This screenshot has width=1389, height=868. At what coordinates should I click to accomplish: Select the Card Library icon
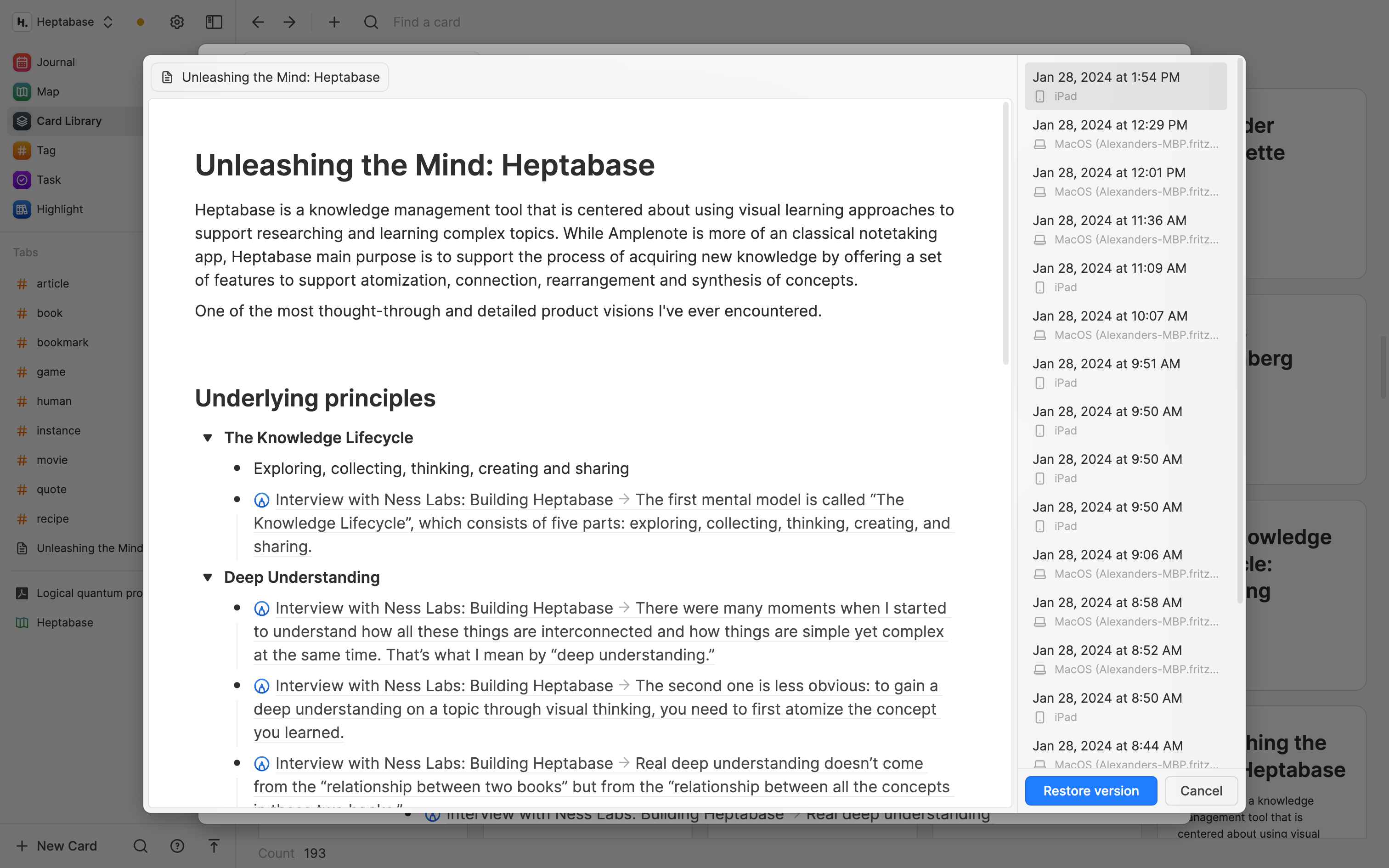click(x=21, y=121)
